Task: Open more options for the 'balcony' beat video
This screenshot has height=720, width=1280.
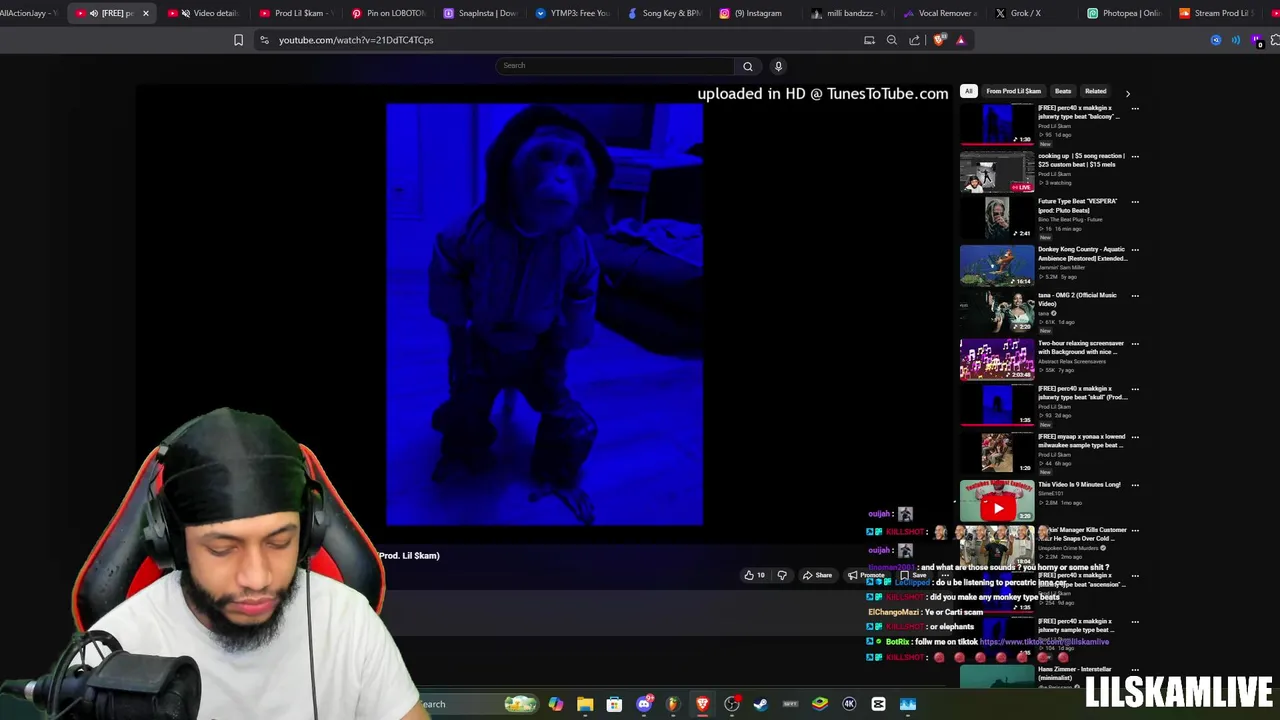Action: [x=1135, y=108]
